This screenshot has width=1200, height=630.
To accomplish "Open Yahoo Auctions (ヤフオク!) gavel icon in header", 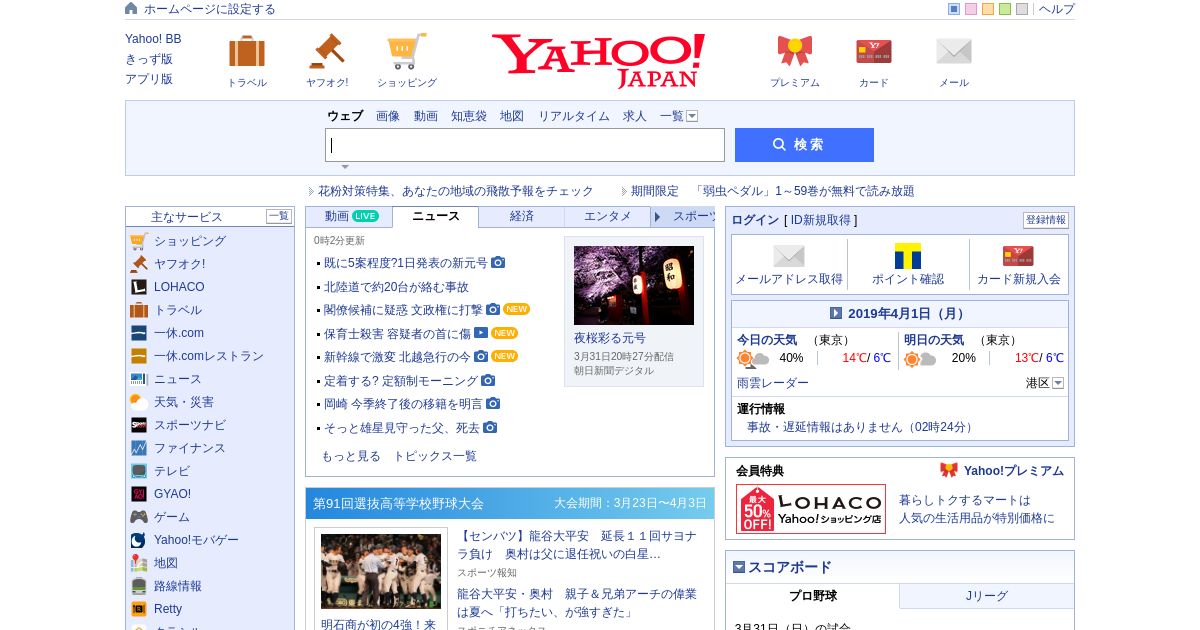I will 326,51.
